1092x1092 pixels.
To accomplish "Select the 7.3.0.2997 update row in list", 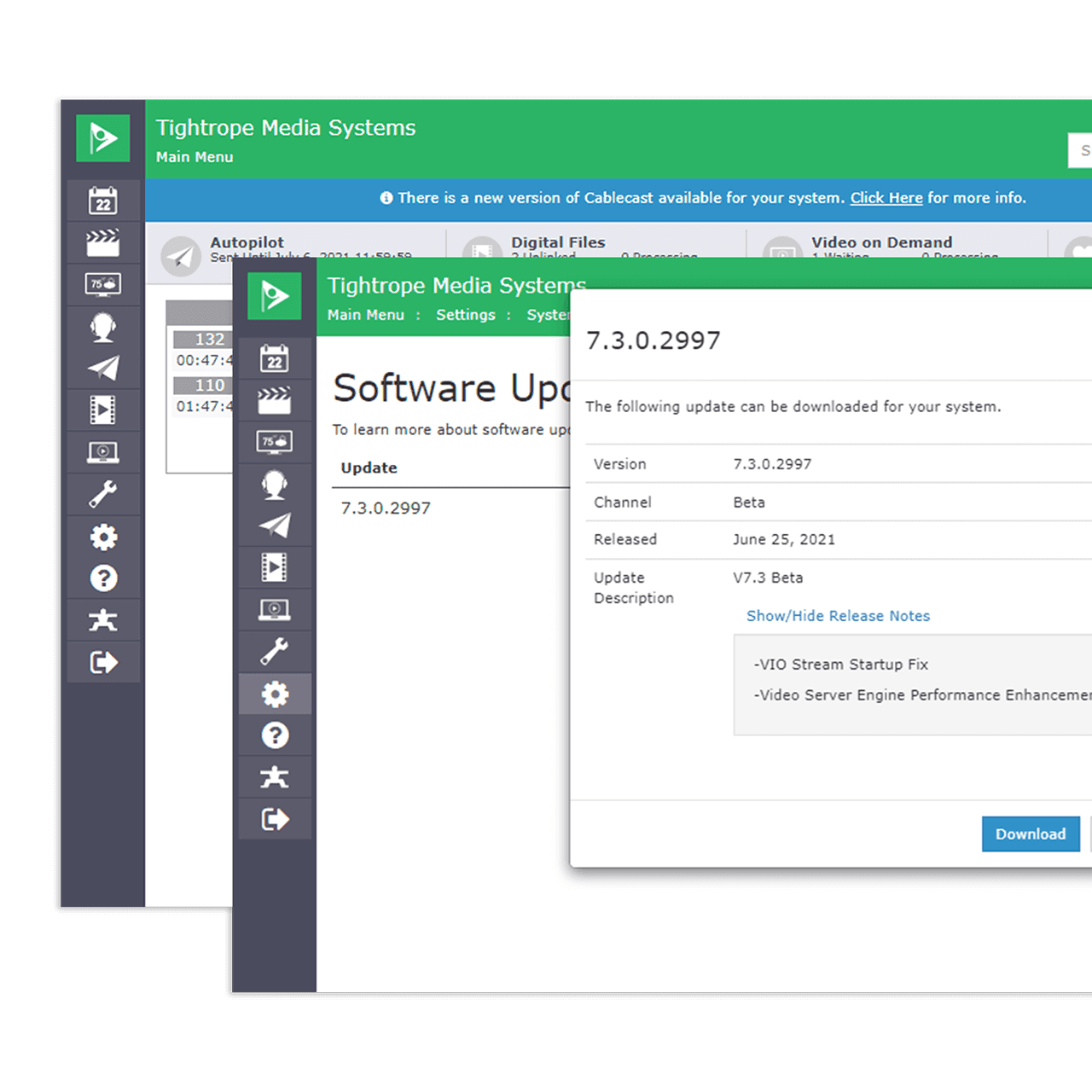I will 386,508.
